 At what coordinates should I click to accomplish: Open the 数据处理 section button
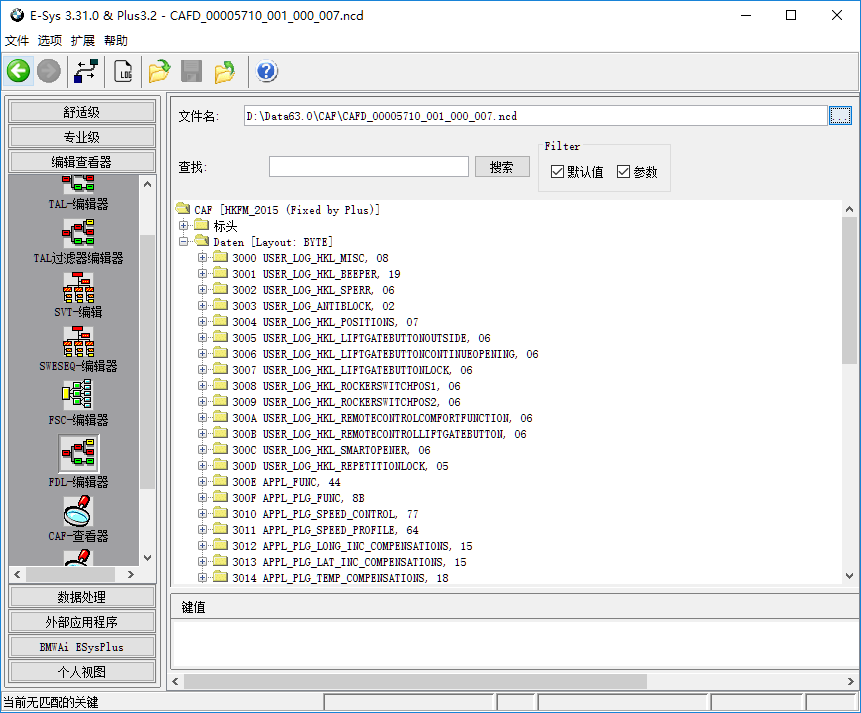tap(82, 597)
